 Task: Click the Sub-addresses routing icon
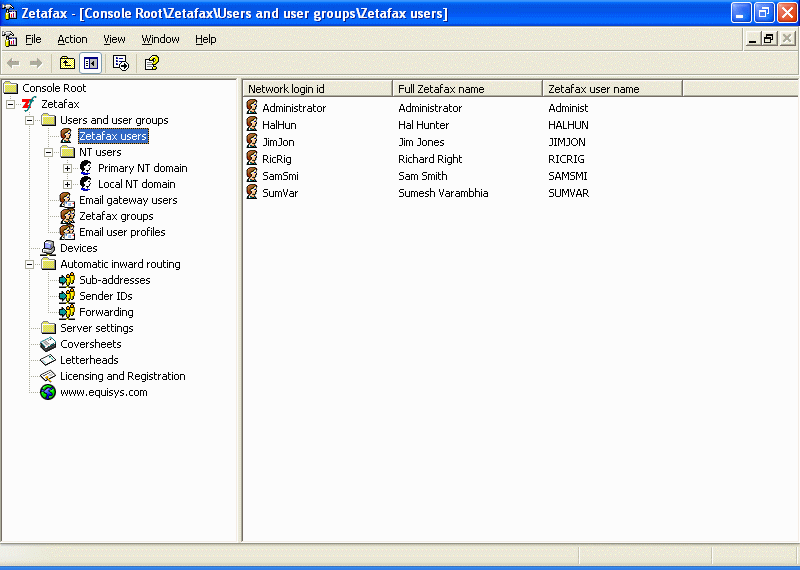pos(67,280)
